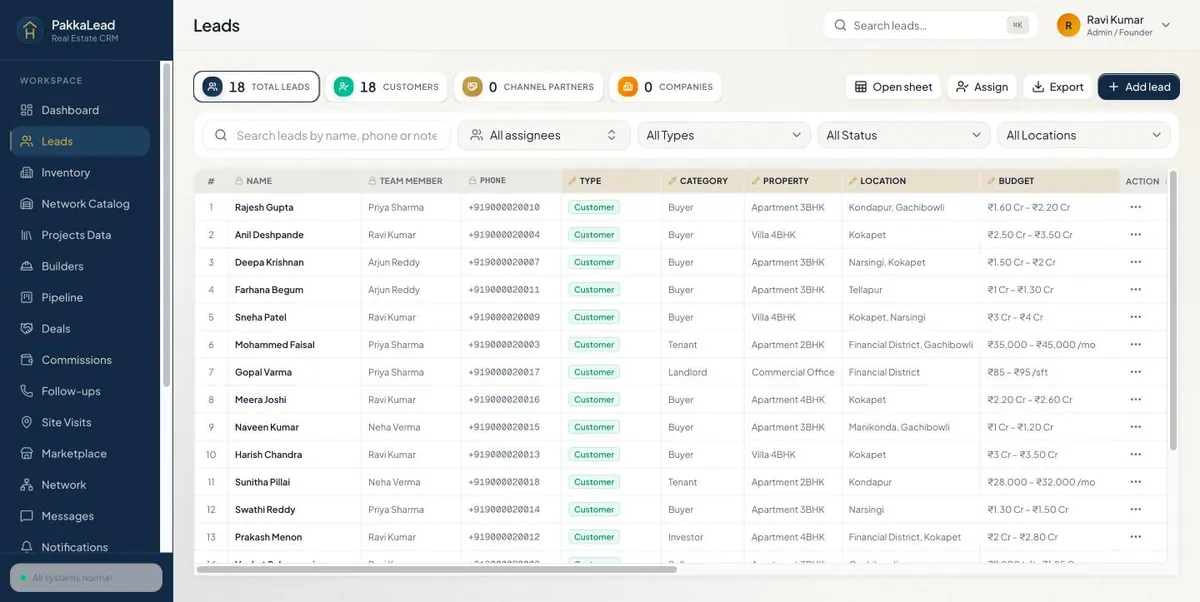Click the PakkaLead house logo icon
This screenshot has height=602, width=1200.
29,30
